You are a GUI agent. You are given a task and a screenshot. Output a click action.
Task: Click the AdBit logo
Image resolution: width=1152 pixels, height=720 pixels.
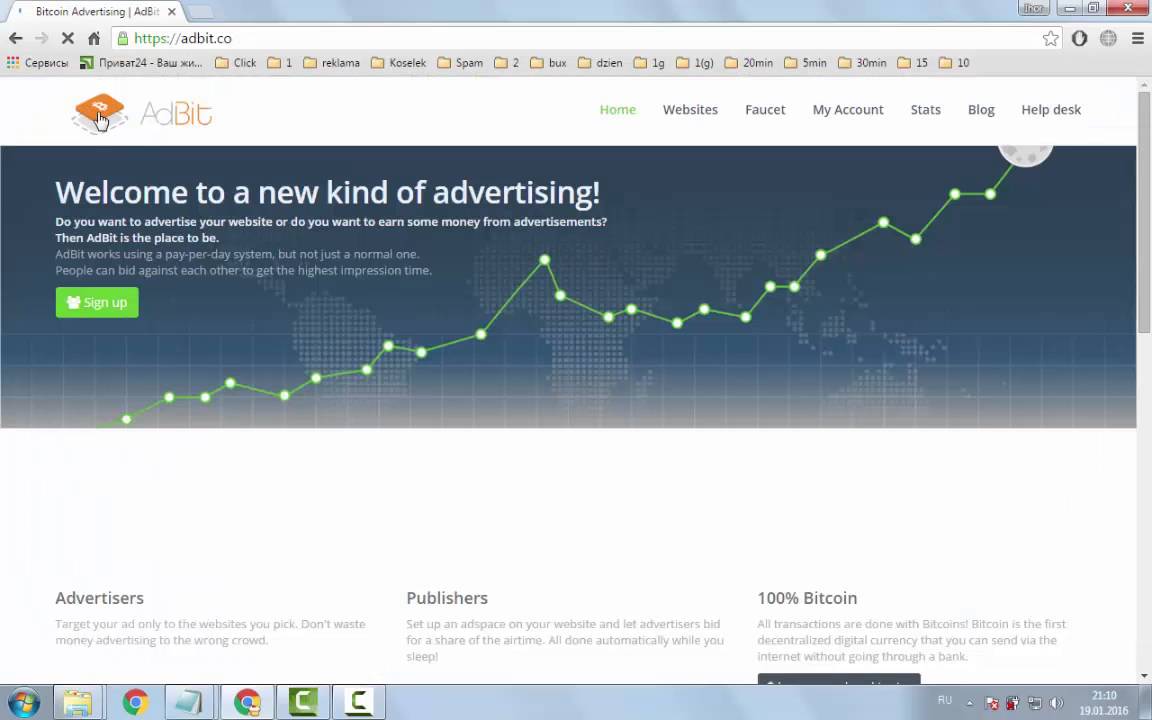[142, 113]
